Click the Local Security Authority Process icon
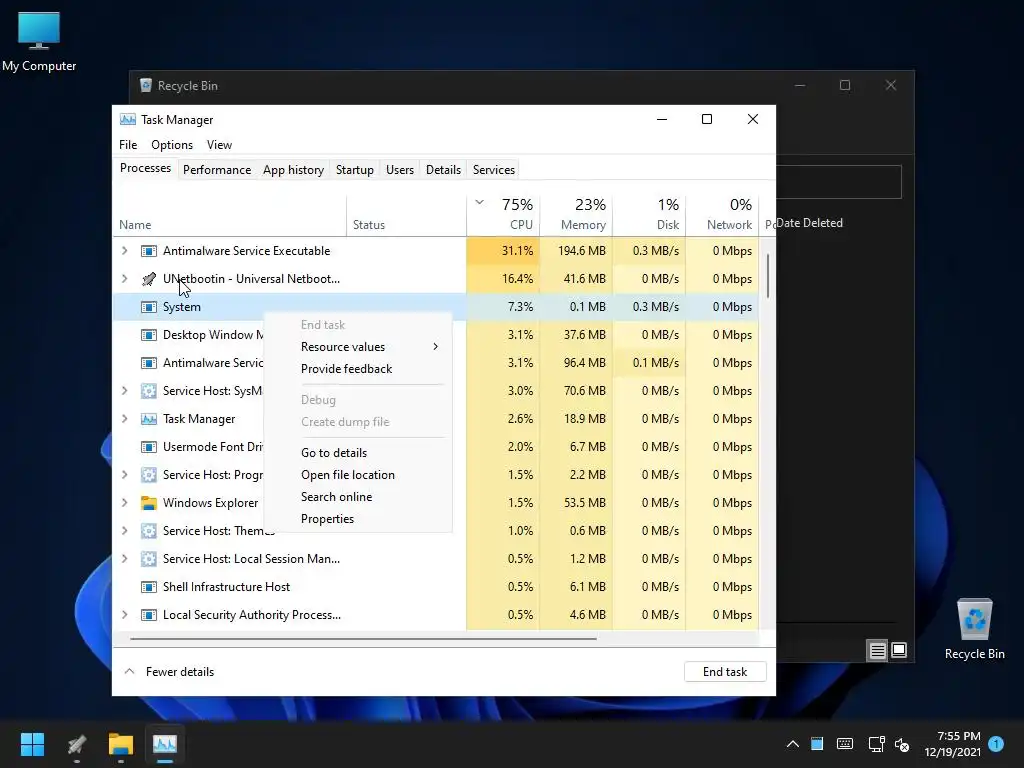The image size is (1024, 768). tap(149, 615)
